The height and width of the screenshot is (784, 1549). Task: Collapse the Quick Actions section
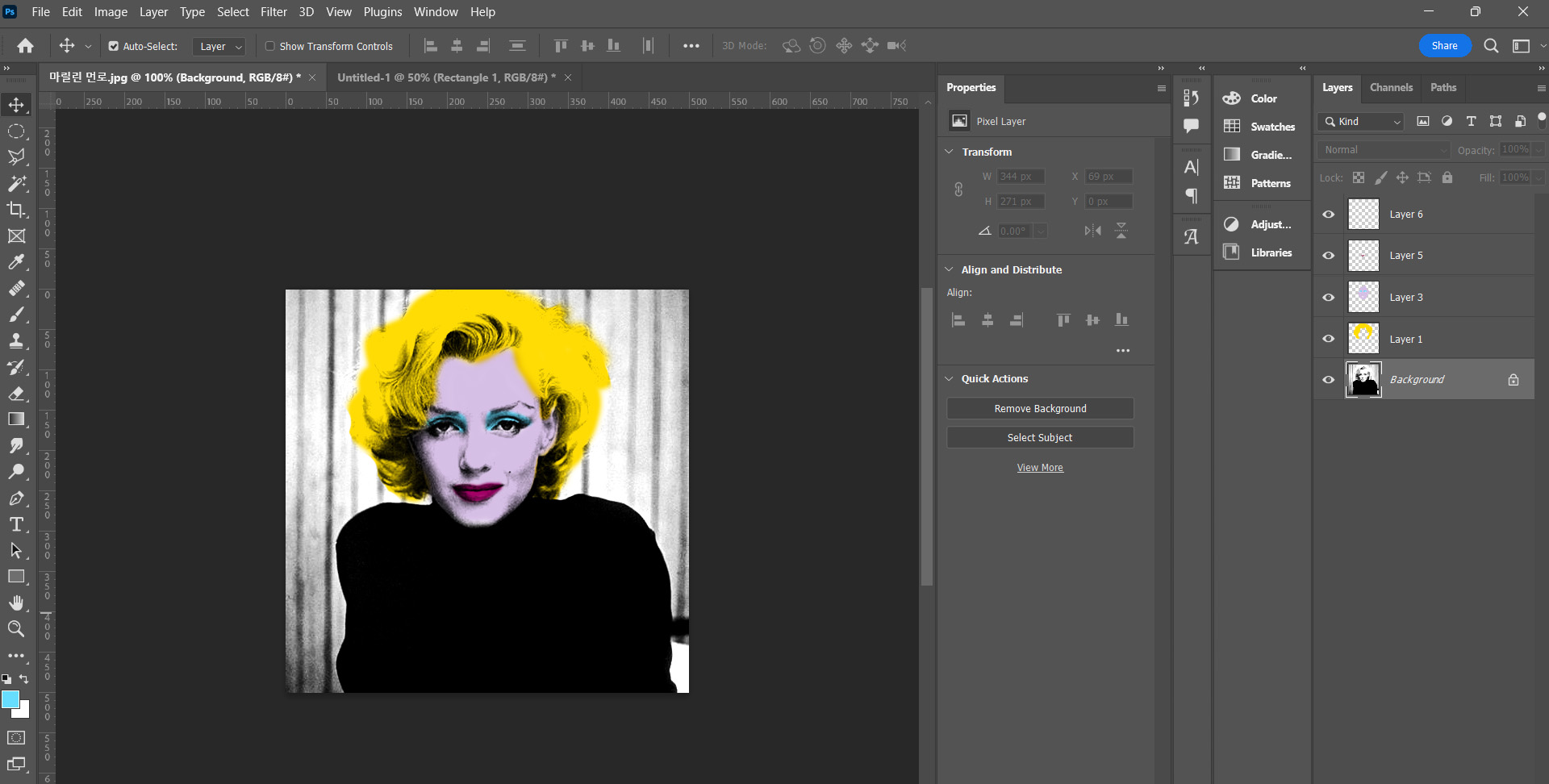pos(950,378)
